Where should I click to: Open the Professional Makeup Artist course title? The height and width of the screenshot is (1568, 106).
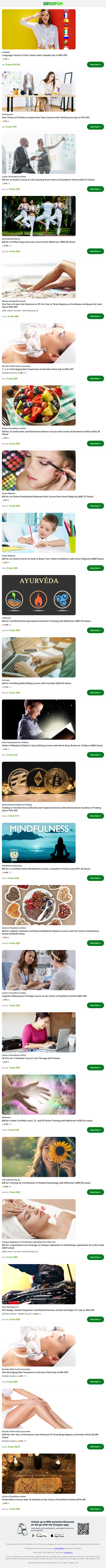point(47,496)
